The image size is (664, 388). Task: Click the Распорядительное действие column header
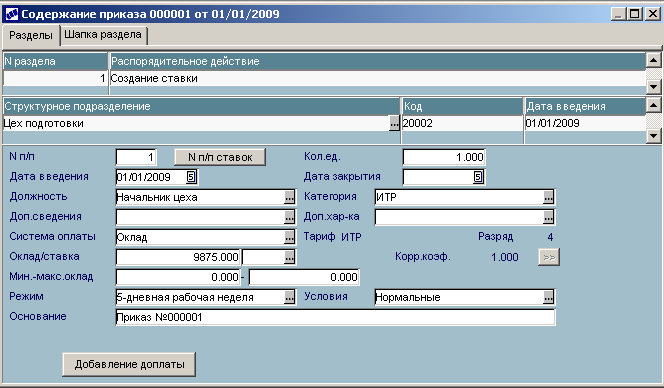tap(377, 61)
